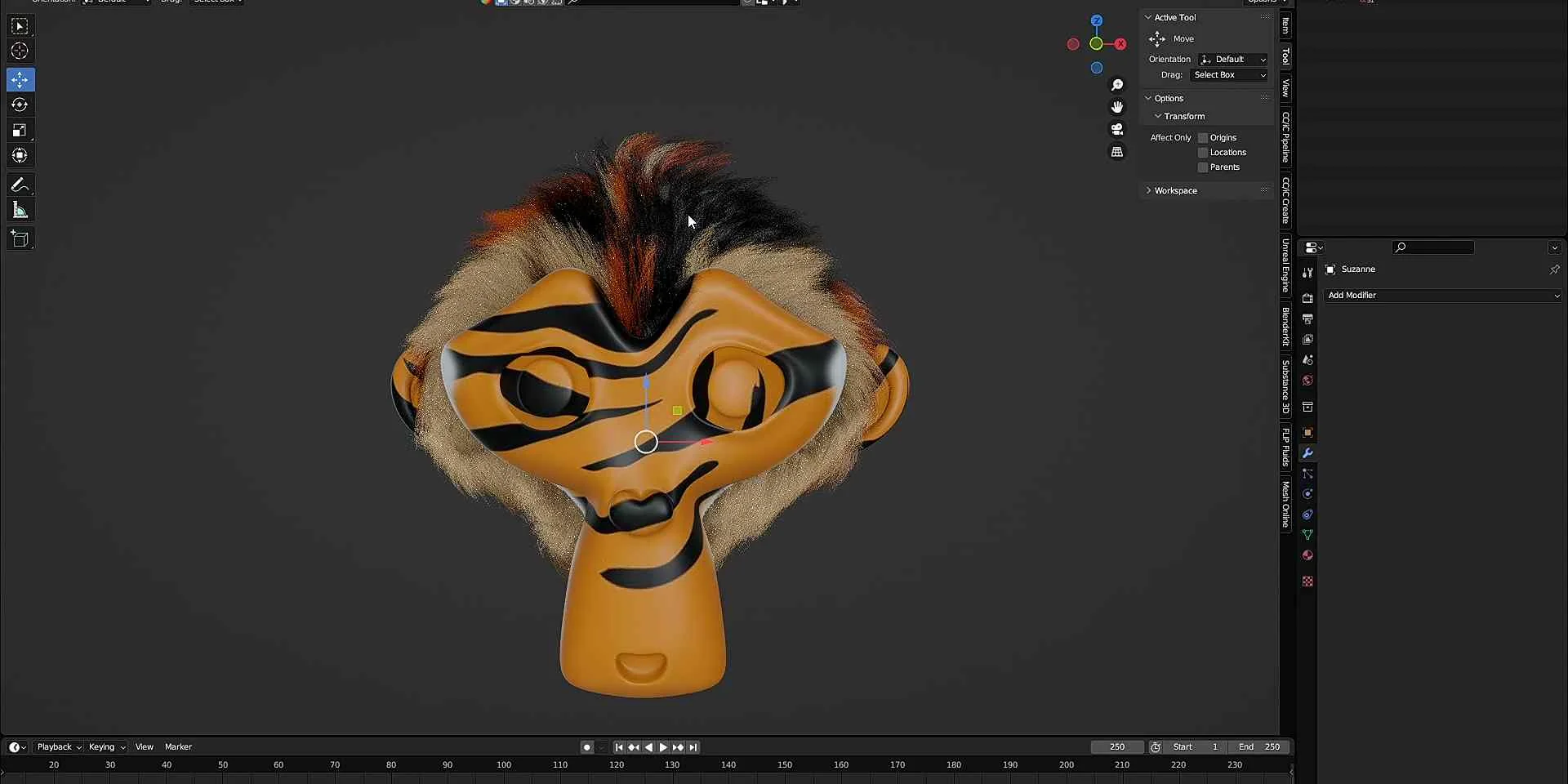Screen dimensions: 1568x784
Task: Open the Add Modifier dropdown
Action: (1442, 296)
